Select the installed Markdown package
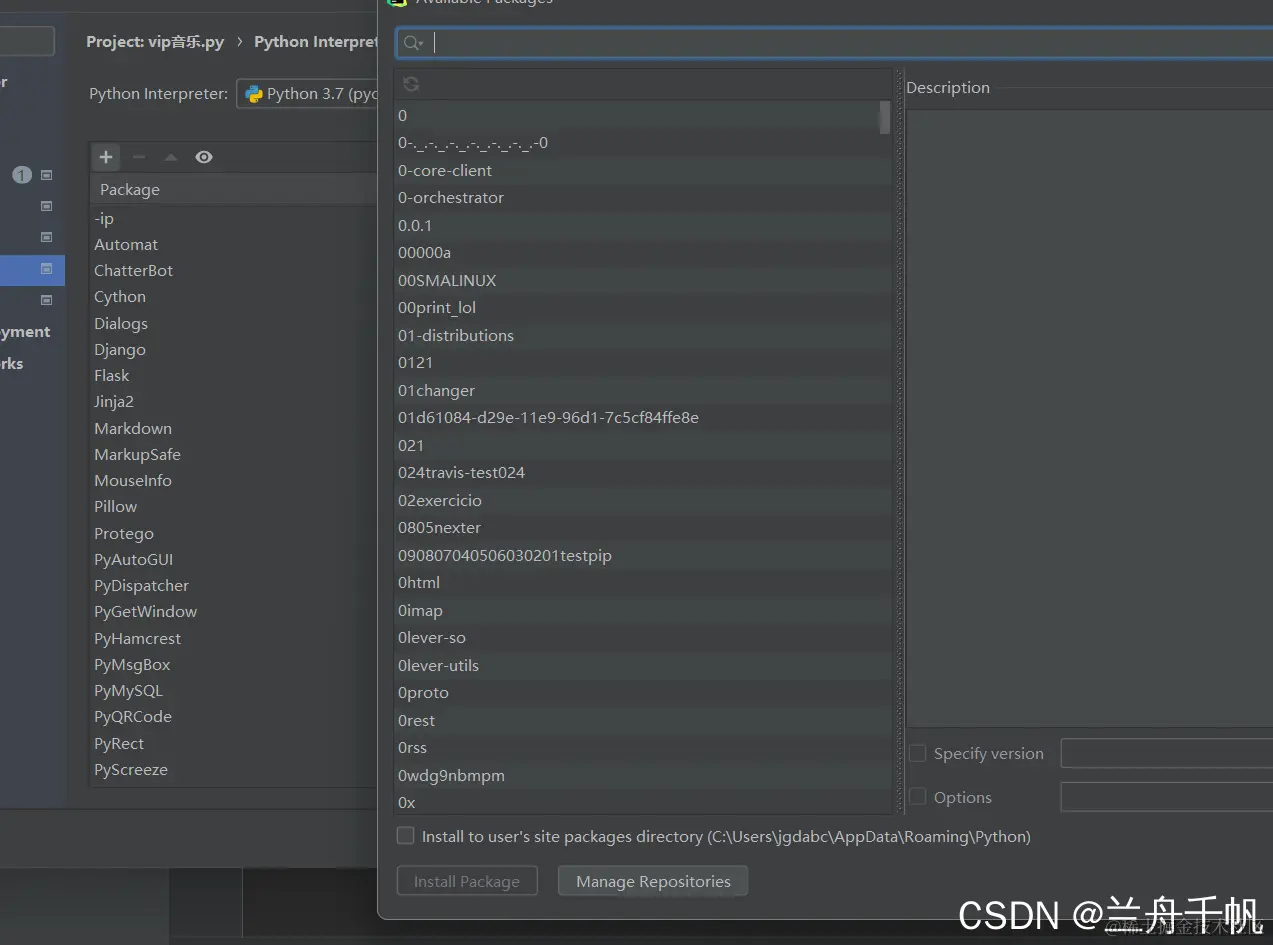 [x=234, y=429]
